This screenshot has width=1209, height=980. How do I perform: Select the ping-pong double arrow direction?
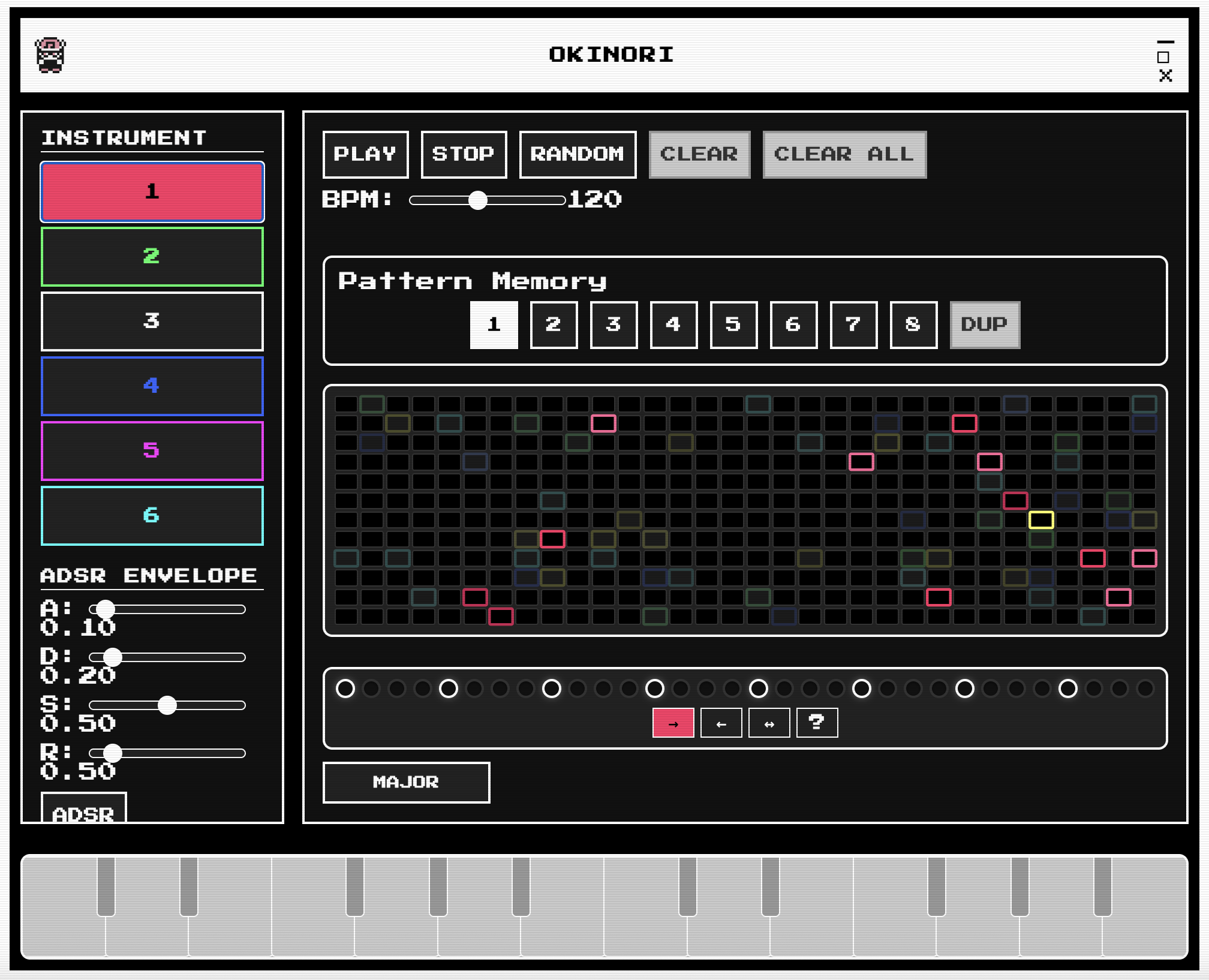pyautogui.click(x=769, y=723)
